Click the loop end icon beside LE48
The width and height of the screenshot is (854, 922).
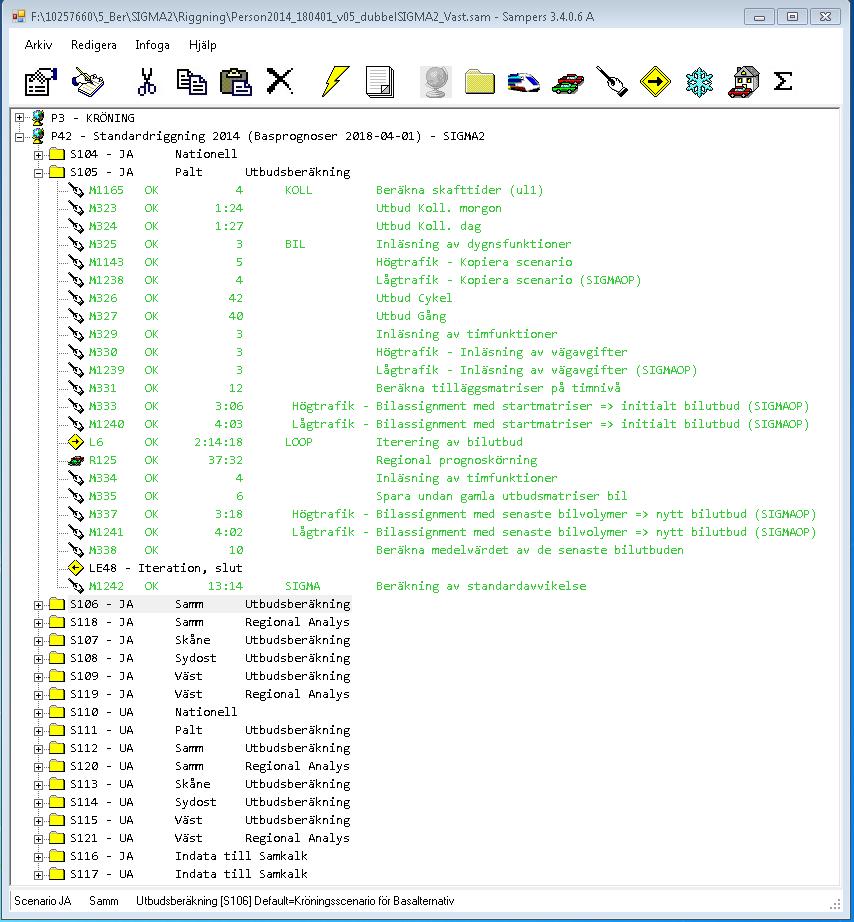(76, 568)
